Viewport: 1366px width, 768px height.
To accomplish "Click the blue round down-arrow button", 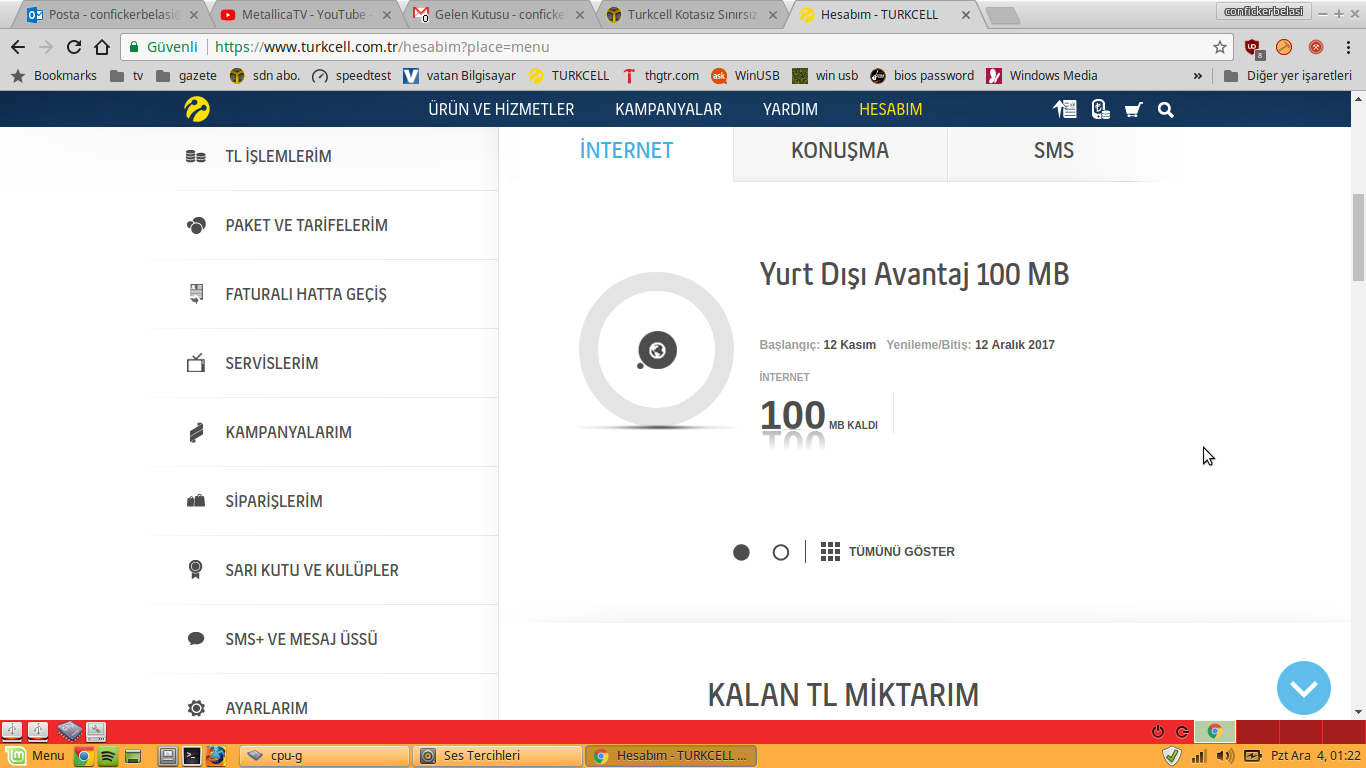I will point(1304,688).
